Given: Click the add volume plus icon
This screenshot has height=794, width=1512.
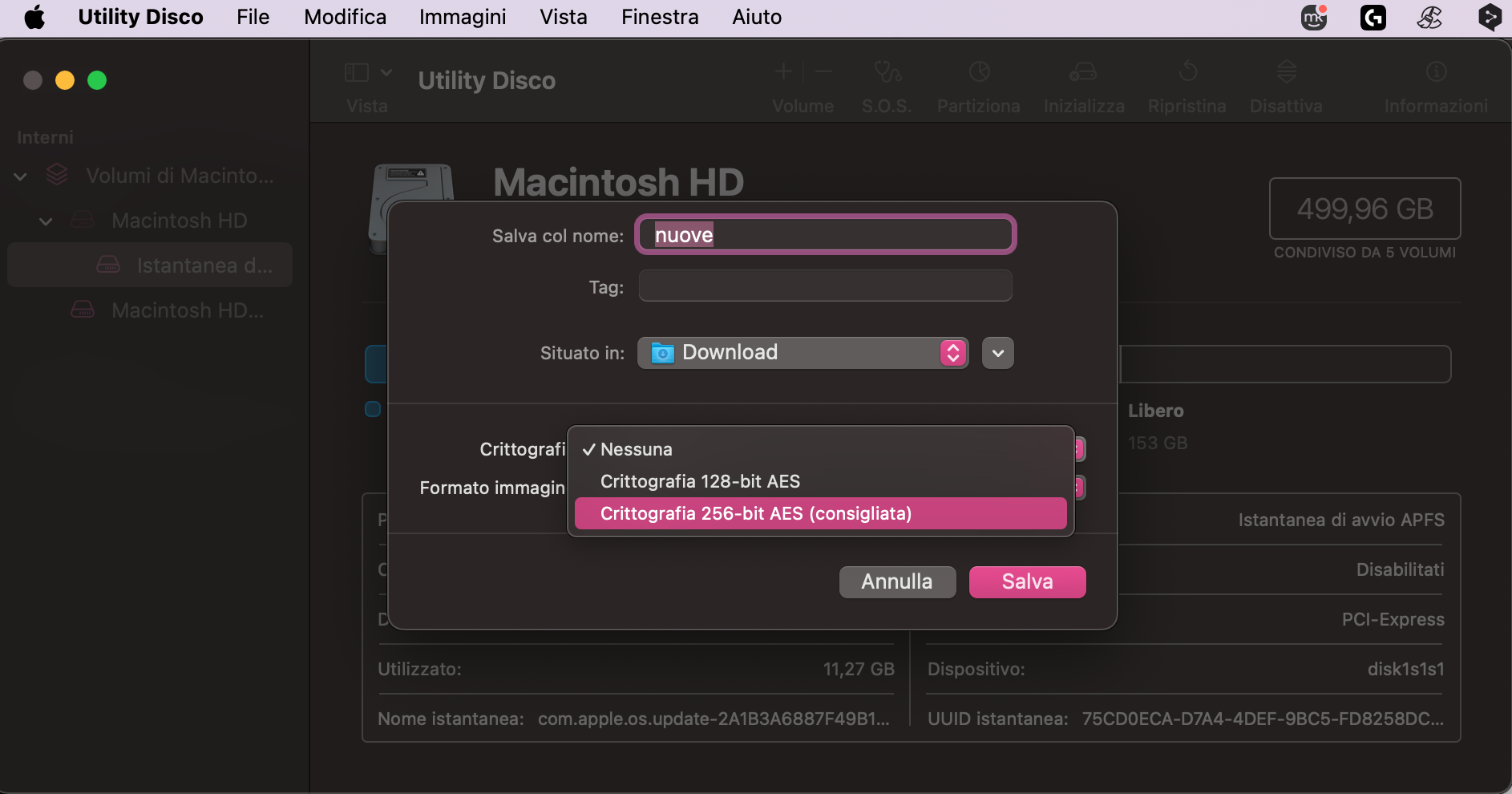Looking at the screenshot, I should click(x=783, y=71).
